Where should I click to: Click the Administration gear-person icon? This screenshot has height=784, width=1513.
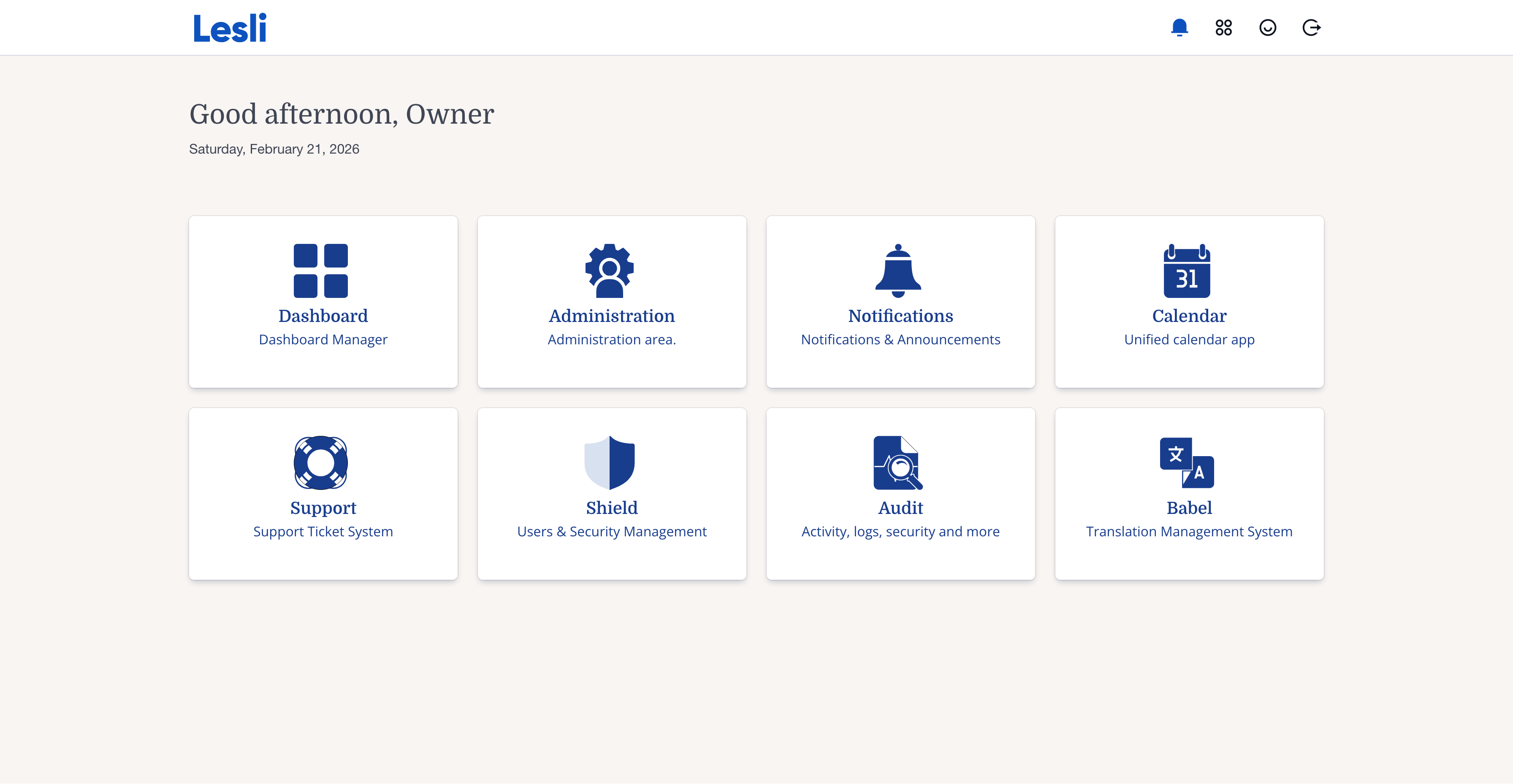point(610,271)
